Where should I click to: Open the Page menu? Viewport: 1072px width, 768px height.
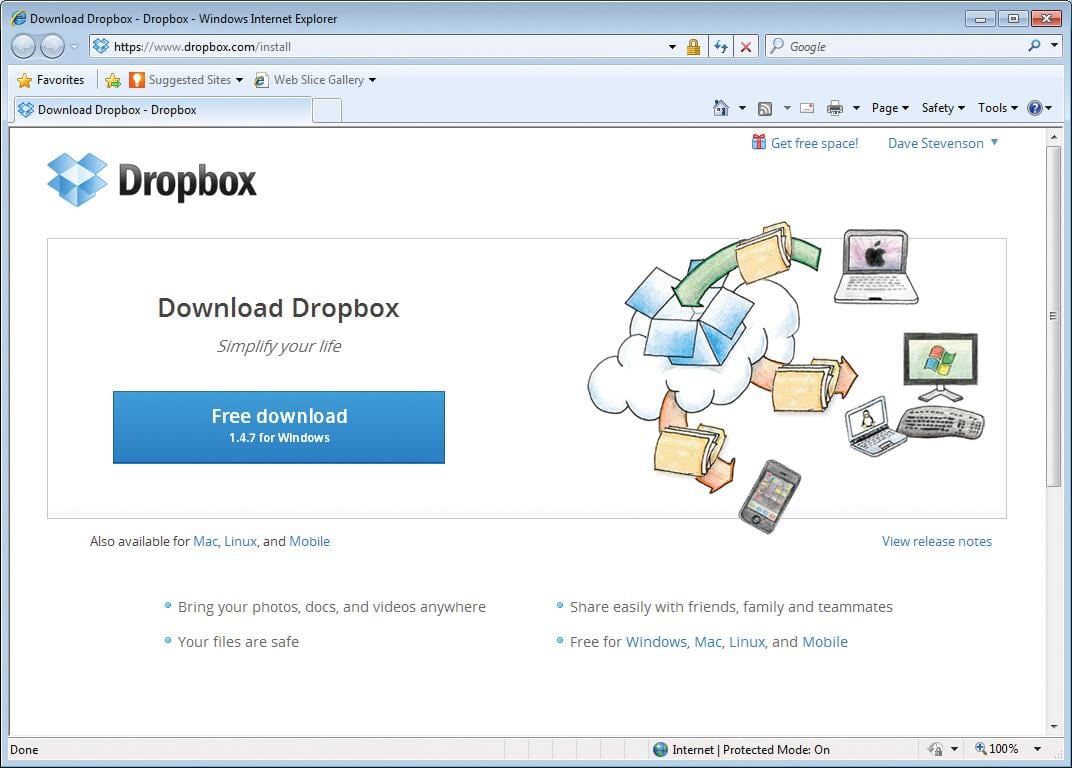point(888,107)
